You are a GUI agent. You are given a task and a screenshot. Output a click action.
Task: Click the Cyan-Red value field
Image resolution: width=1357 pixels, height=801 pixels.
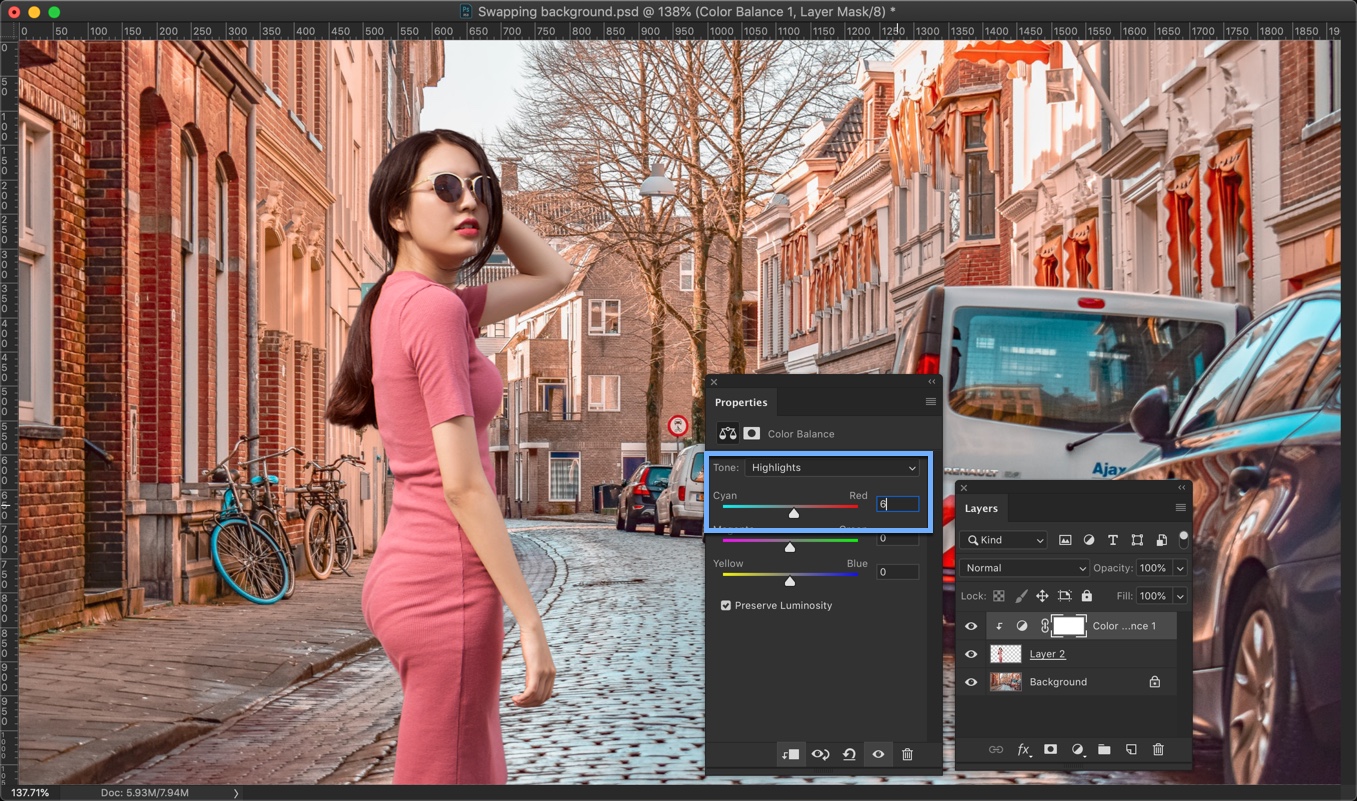[x=898, y=504]
